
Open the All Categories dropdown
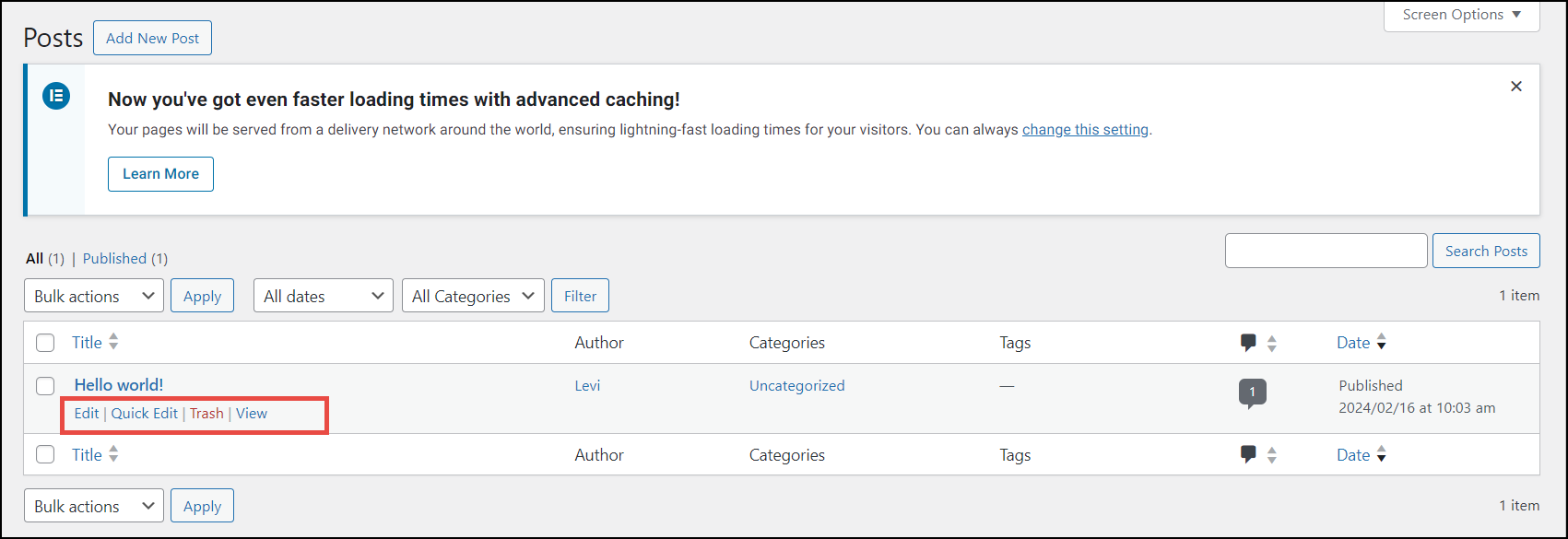coord(473,296)
